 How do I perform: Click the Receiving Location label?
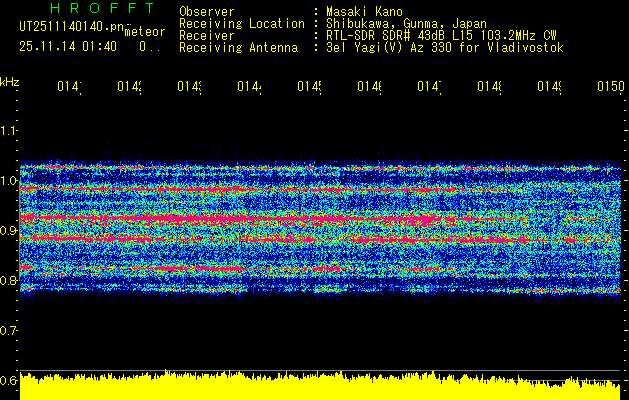pos(242,24)
